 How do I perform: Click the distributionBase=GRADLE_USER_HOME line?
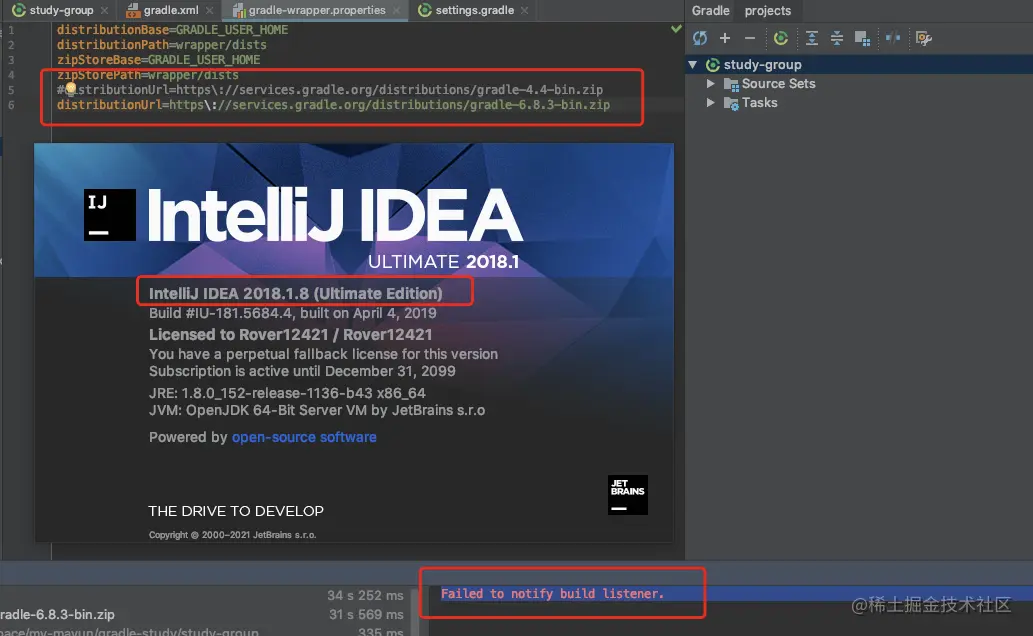[x=172, y=30]
